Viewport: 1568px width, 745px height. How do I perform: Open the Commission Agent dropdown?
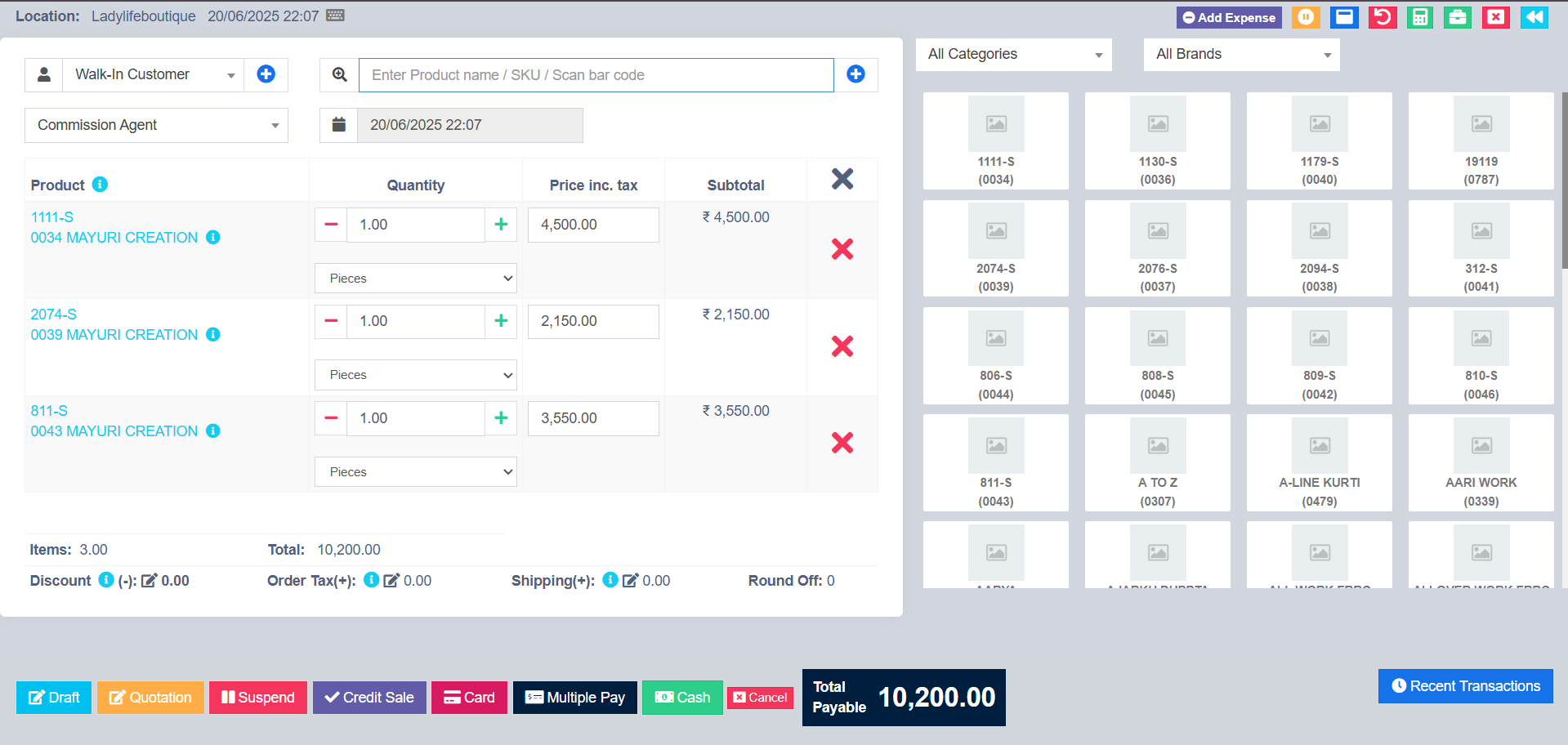tap(156, 126)
